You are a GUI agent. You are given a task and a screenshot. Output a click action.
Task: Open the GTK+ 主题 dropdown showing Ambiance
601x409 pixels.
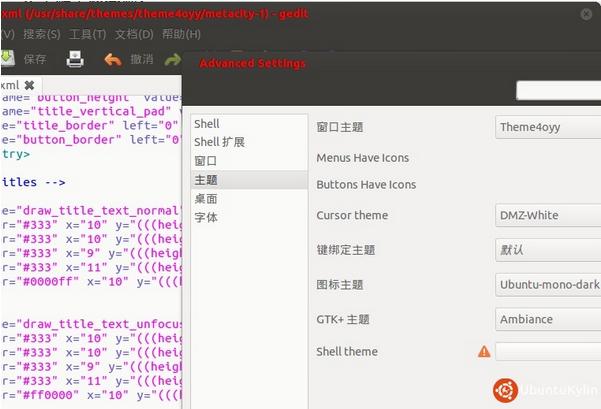click(x=548, y=319)
